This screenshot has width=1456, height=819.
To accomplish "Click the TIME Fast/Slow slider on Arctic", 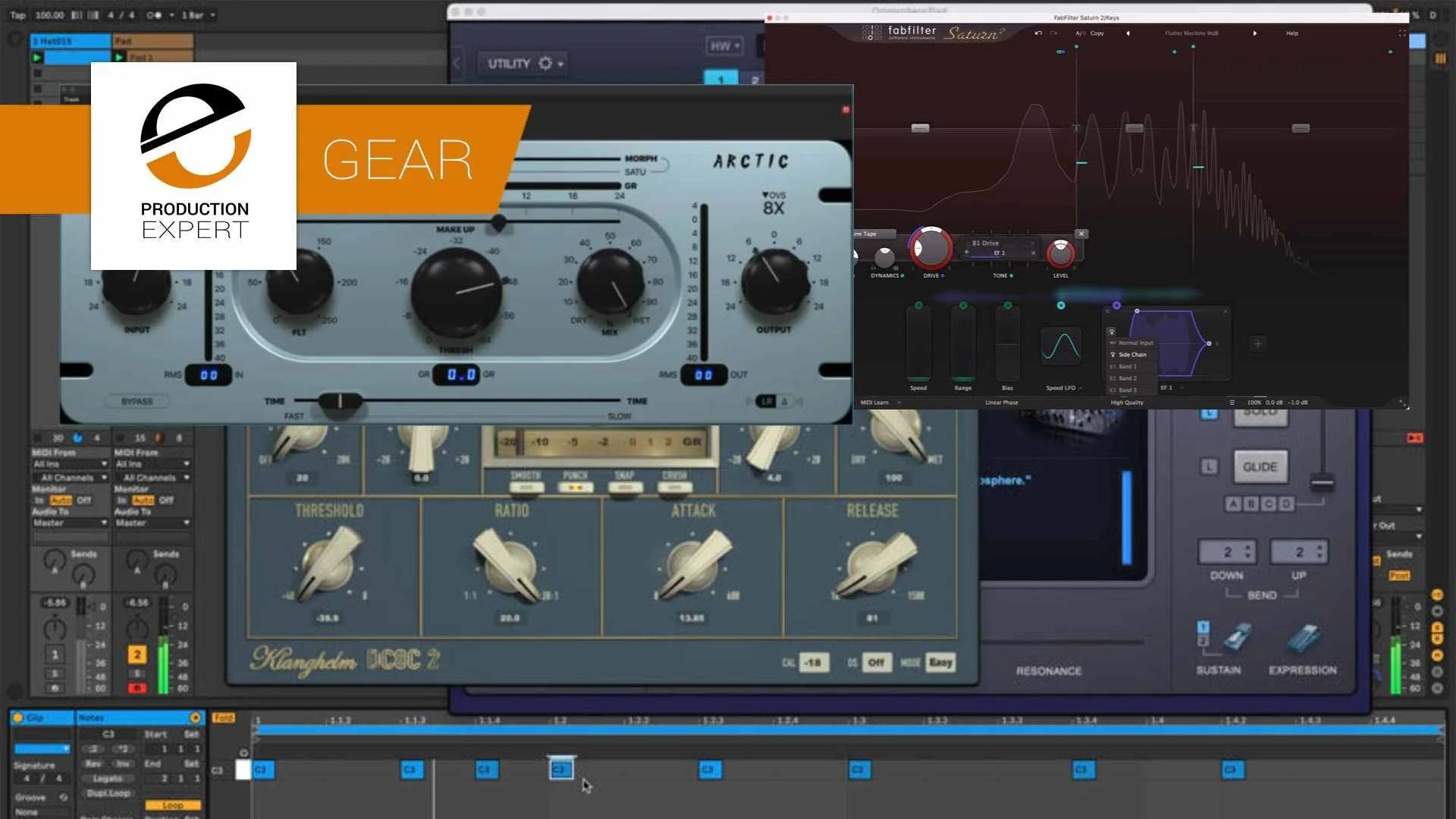I will click(340, 402).
